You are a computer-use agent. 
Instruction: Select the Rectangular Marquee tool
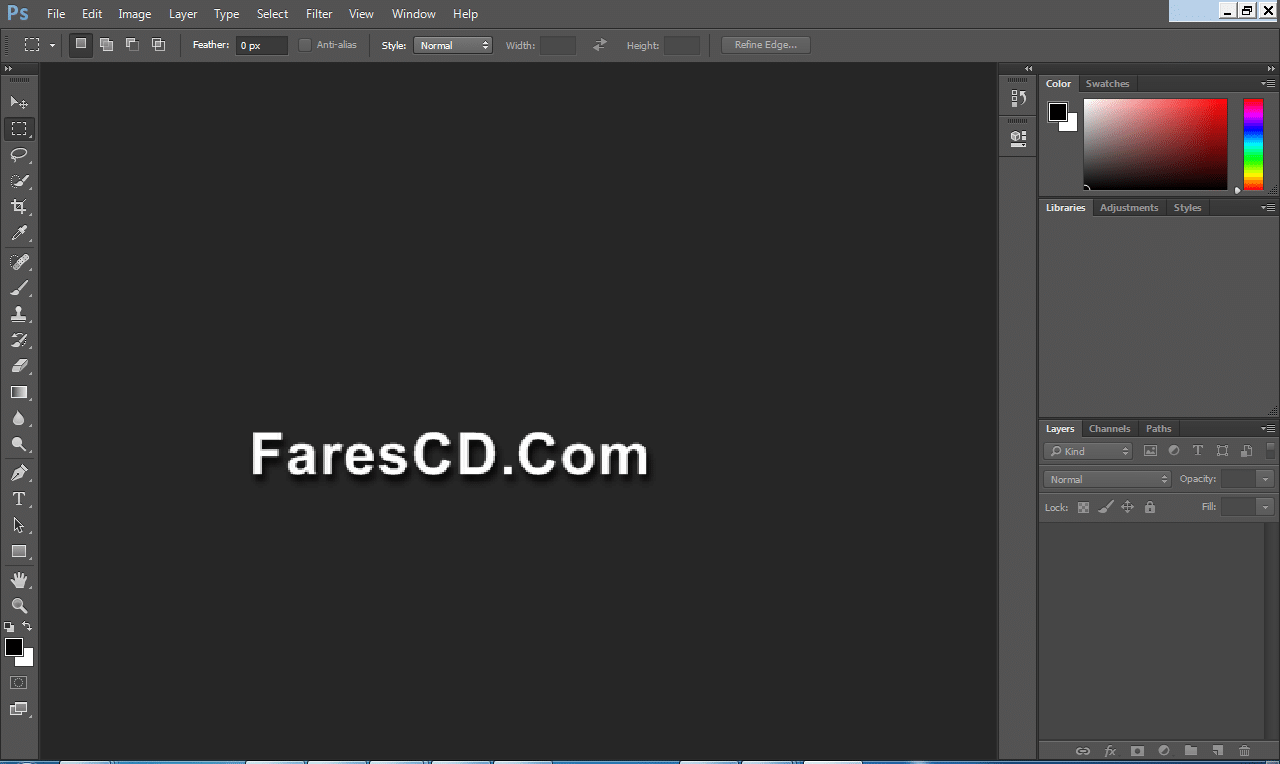[19, 129]
